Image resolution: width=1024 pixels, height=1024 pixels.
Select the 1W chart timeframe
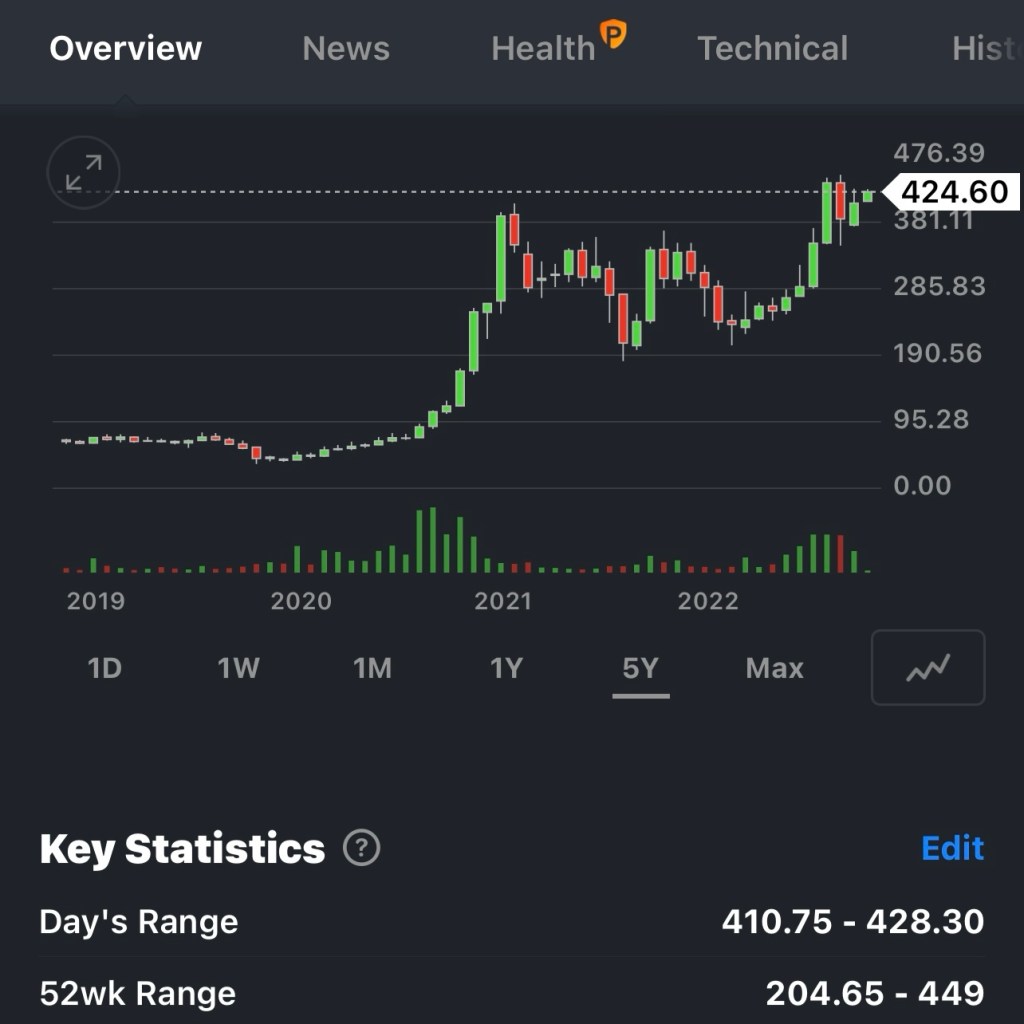(x=238, y=668)
